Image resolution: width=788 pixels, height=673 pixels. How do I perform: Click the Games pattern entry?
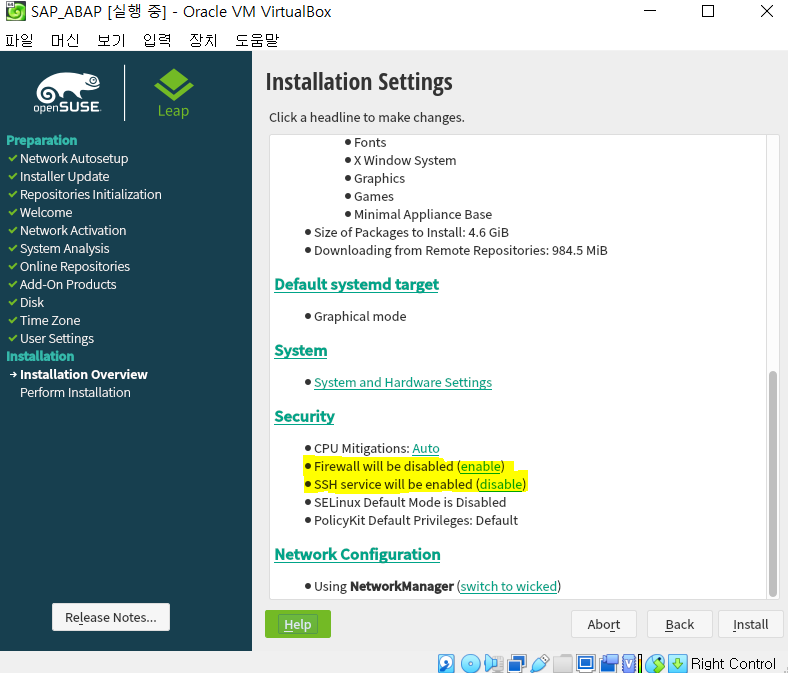point(373,197)
